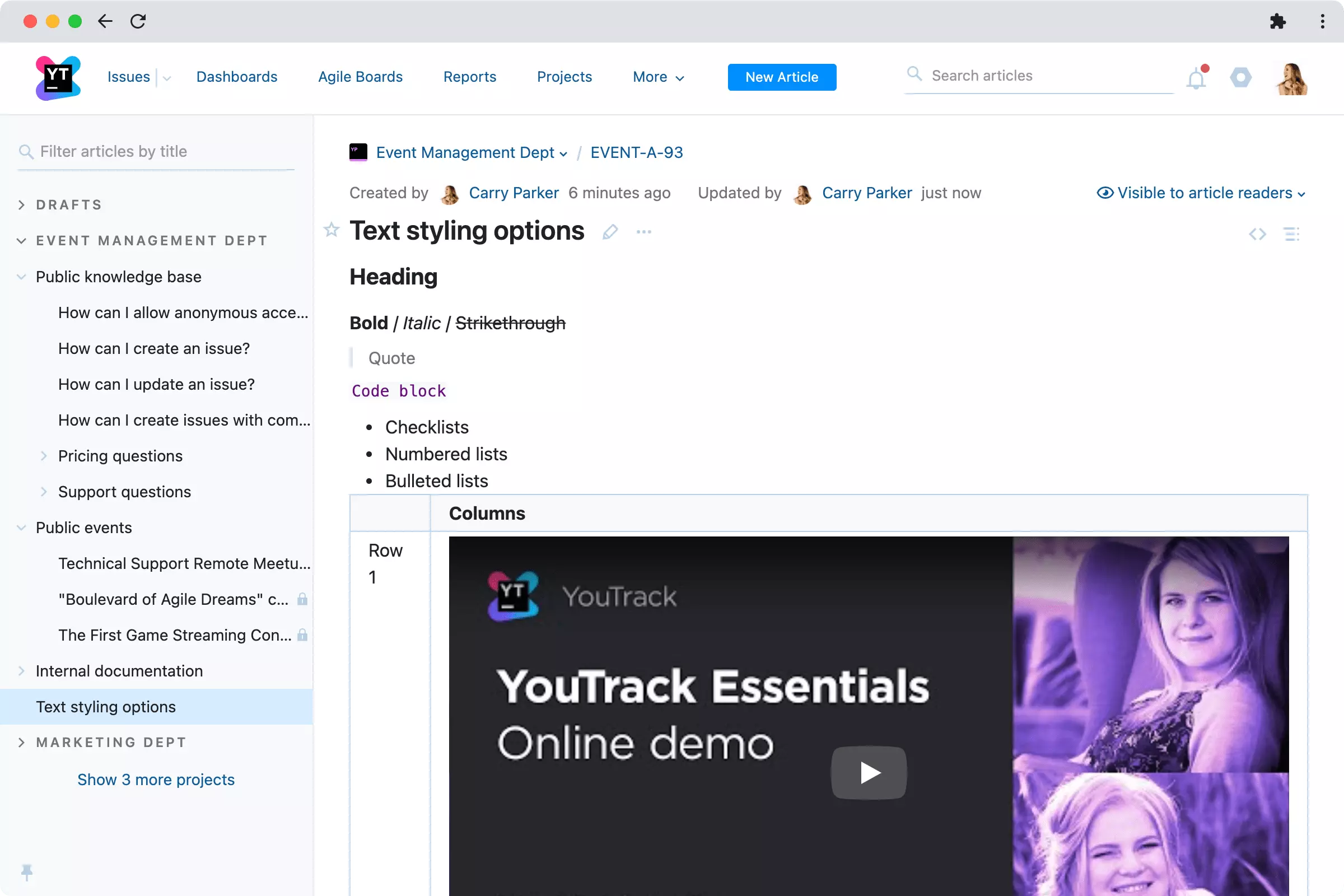Open the notifications bell
The width and height of the screenshot is (1344, 896).
tap(1196, 78)
